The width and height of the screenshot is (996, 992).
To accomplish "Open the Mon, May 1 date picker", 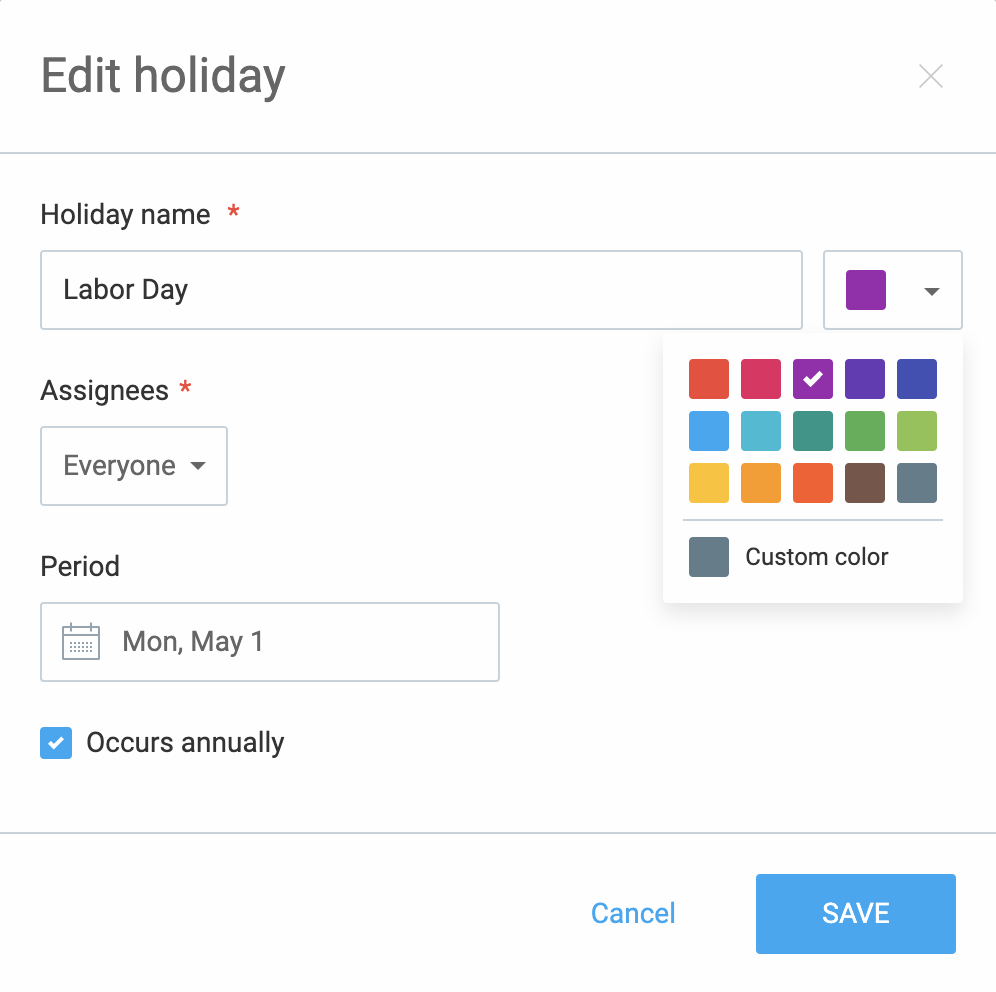I will tap(270, 641).
